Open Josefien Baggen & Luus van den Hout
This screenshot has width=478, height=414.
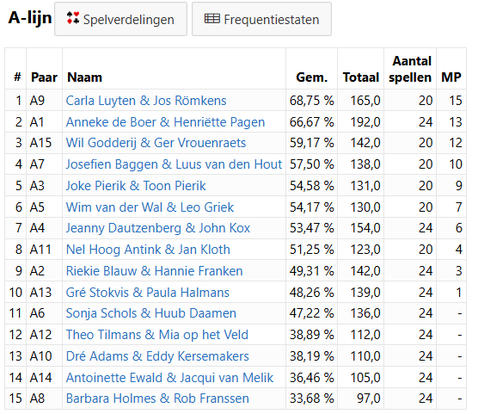[174, 164]
